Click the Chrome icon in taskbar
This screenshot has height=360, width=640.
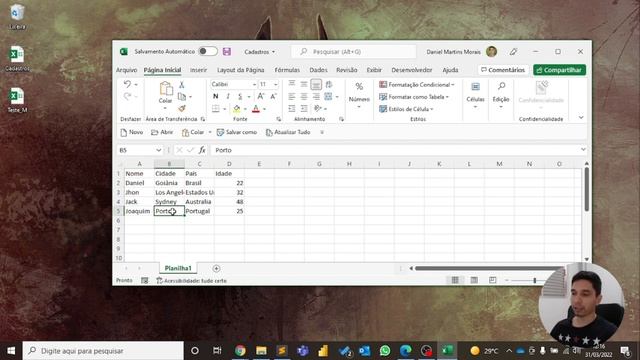tap(240, 351)
